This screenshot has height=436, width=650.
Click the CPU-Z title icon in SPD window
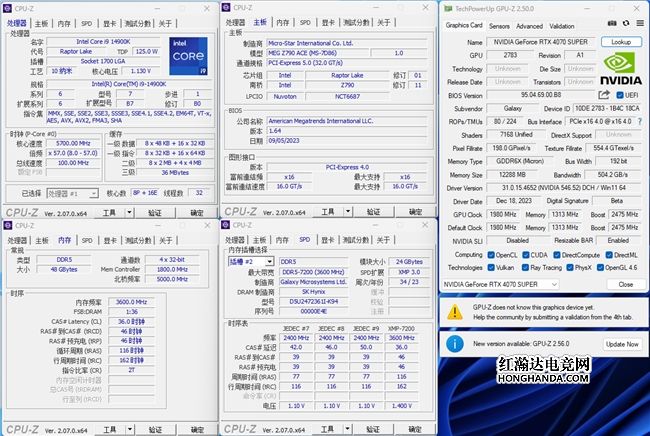click(x=227, y=226)
